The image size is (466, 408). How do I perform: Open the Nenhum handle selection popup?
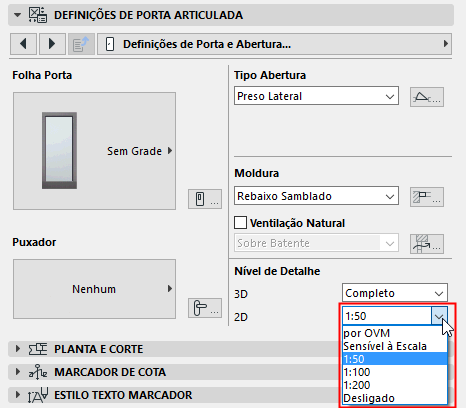(x=94, y=289)
